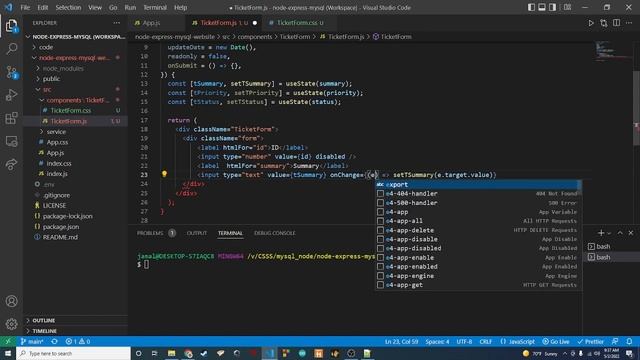
Task: Open the Manage gear icon
Action: 11,324
